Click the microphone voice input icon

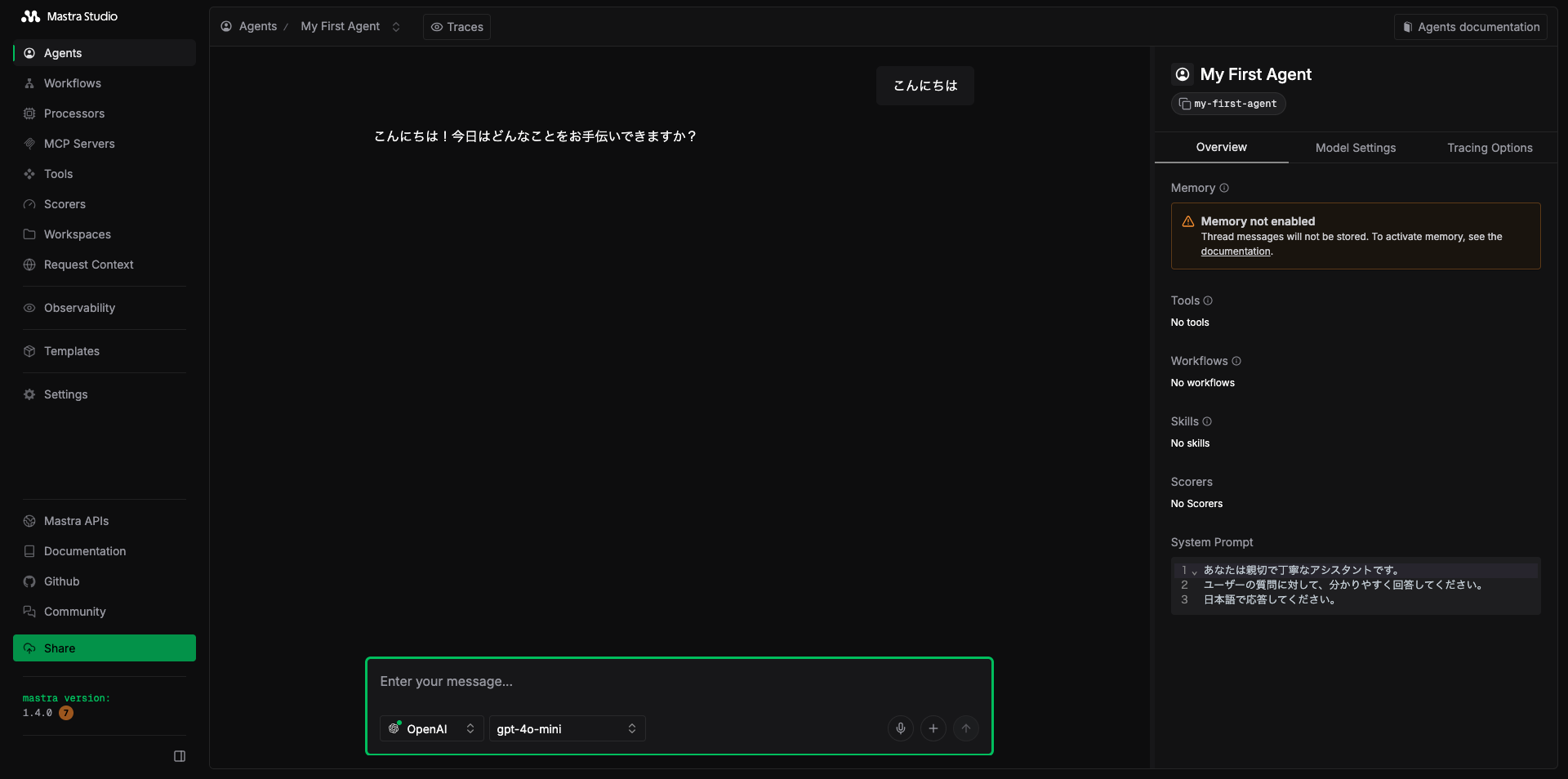900,728
